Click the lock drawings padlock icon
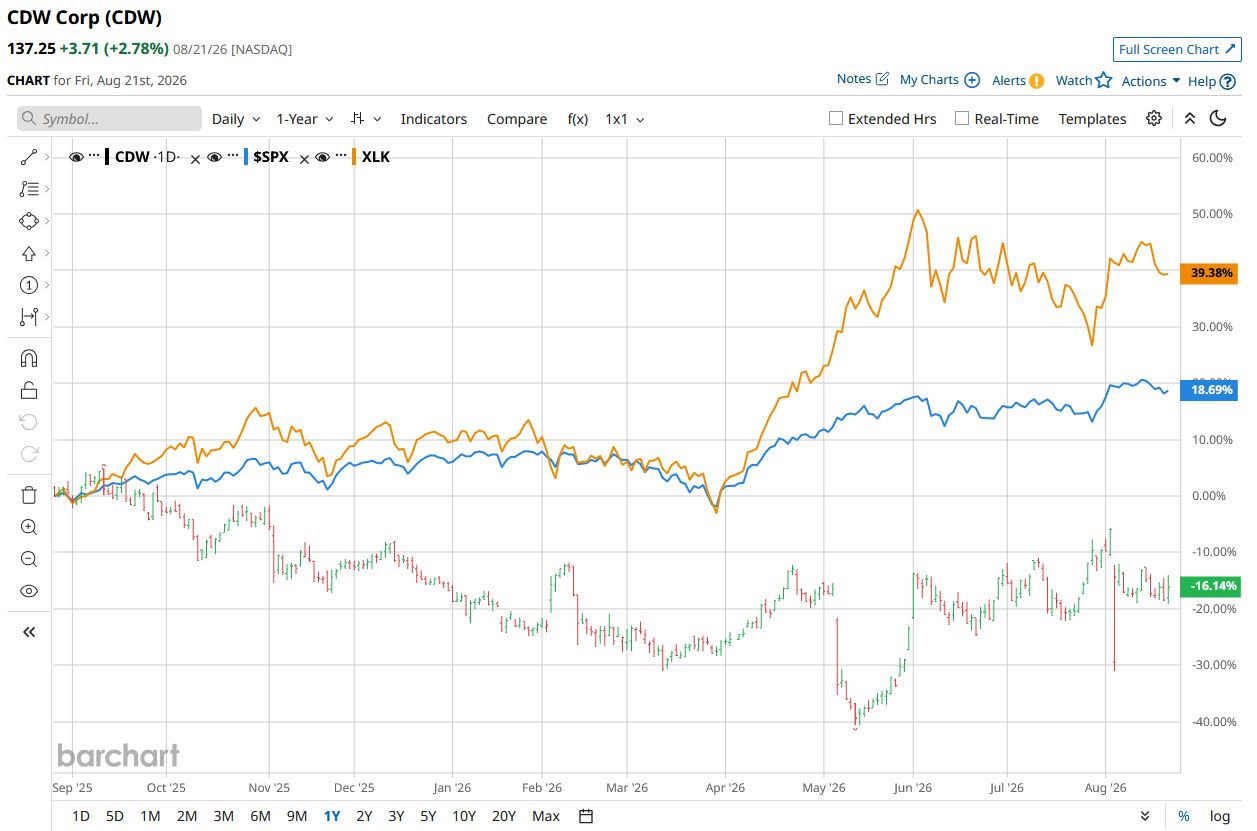This screenshot has width=1257, height=831. coord(28,390)
